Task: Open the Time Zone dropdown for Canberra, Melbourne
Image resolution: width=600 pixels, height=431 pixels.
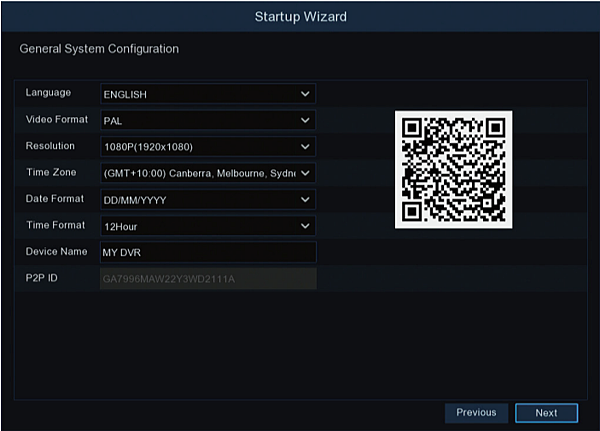Action: click(x=208, y=173)
